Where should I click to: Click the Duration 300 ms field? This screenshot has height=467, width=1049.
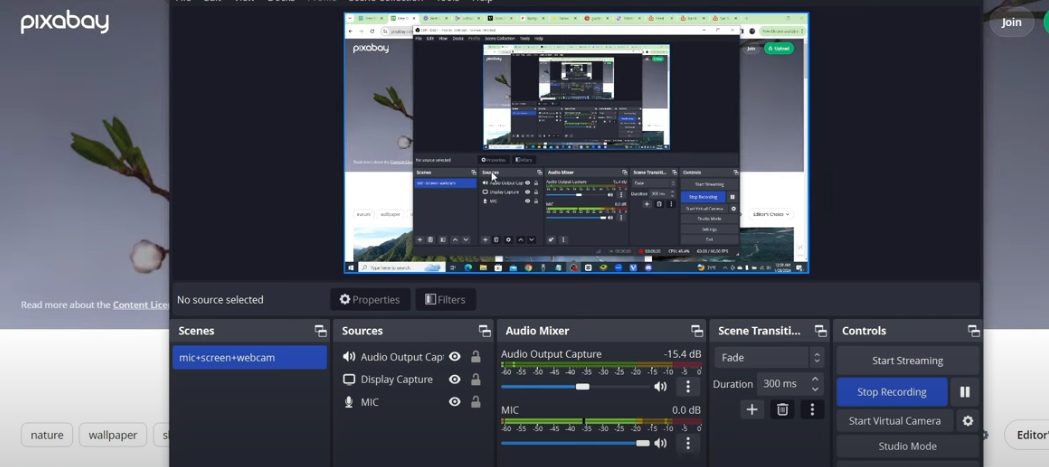click(790, 384)
